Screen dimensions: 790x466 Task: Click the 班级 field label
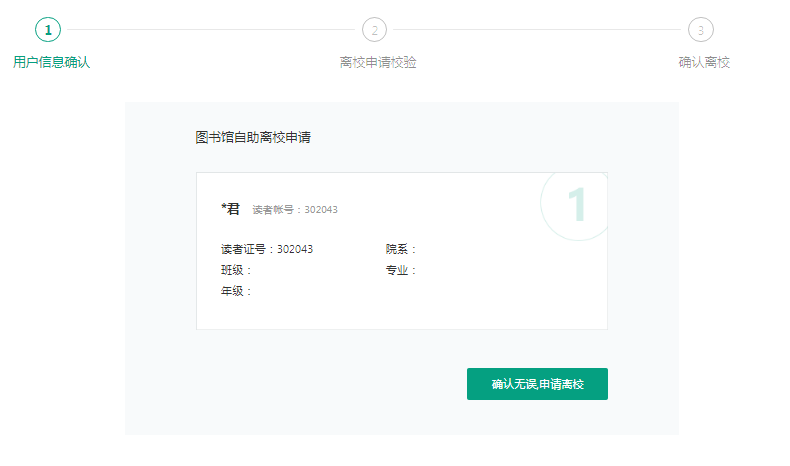tap(236, 270)
